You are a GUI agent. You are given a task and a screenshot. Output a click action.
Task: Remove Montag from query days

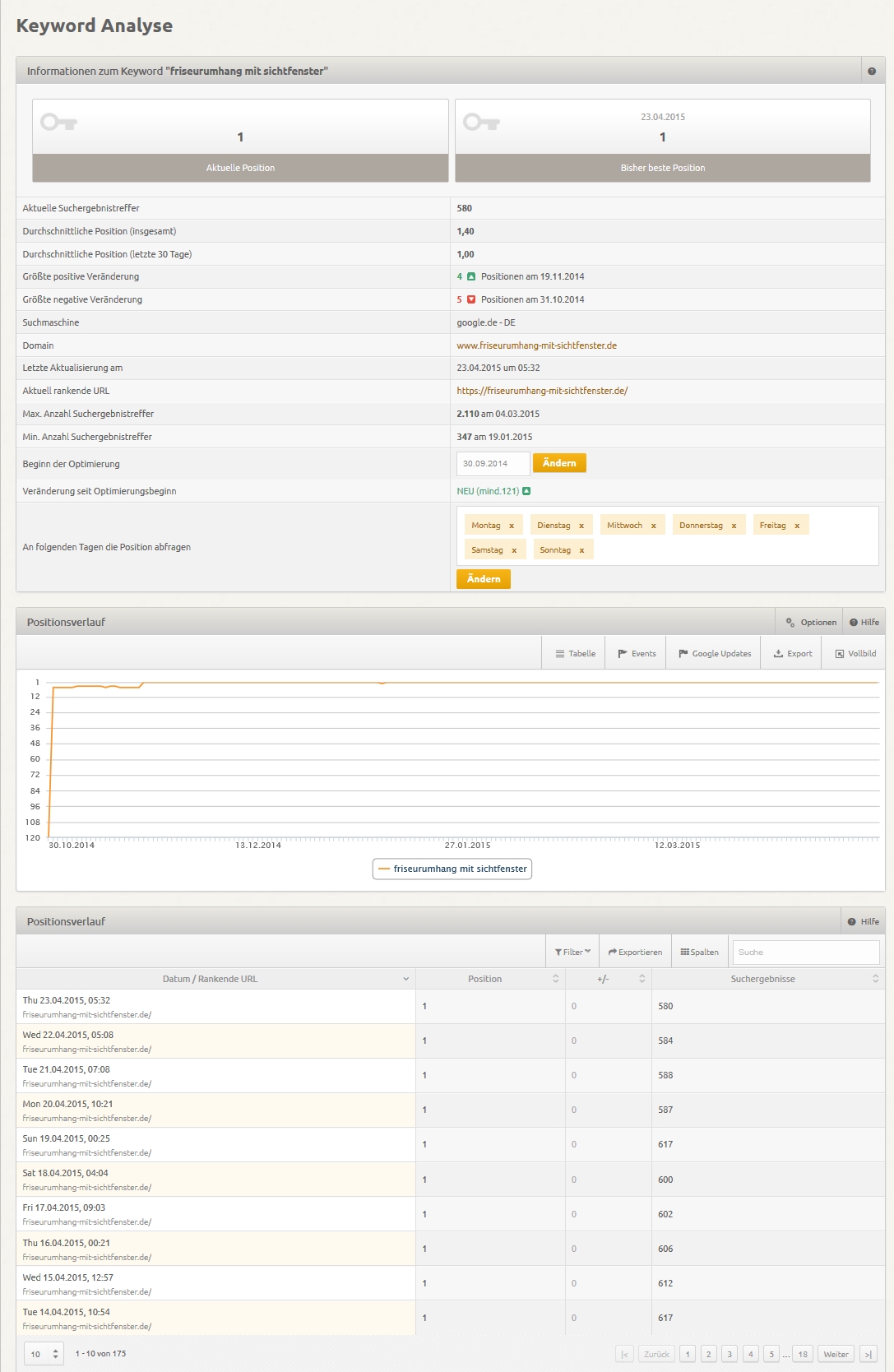coord(512,526)
